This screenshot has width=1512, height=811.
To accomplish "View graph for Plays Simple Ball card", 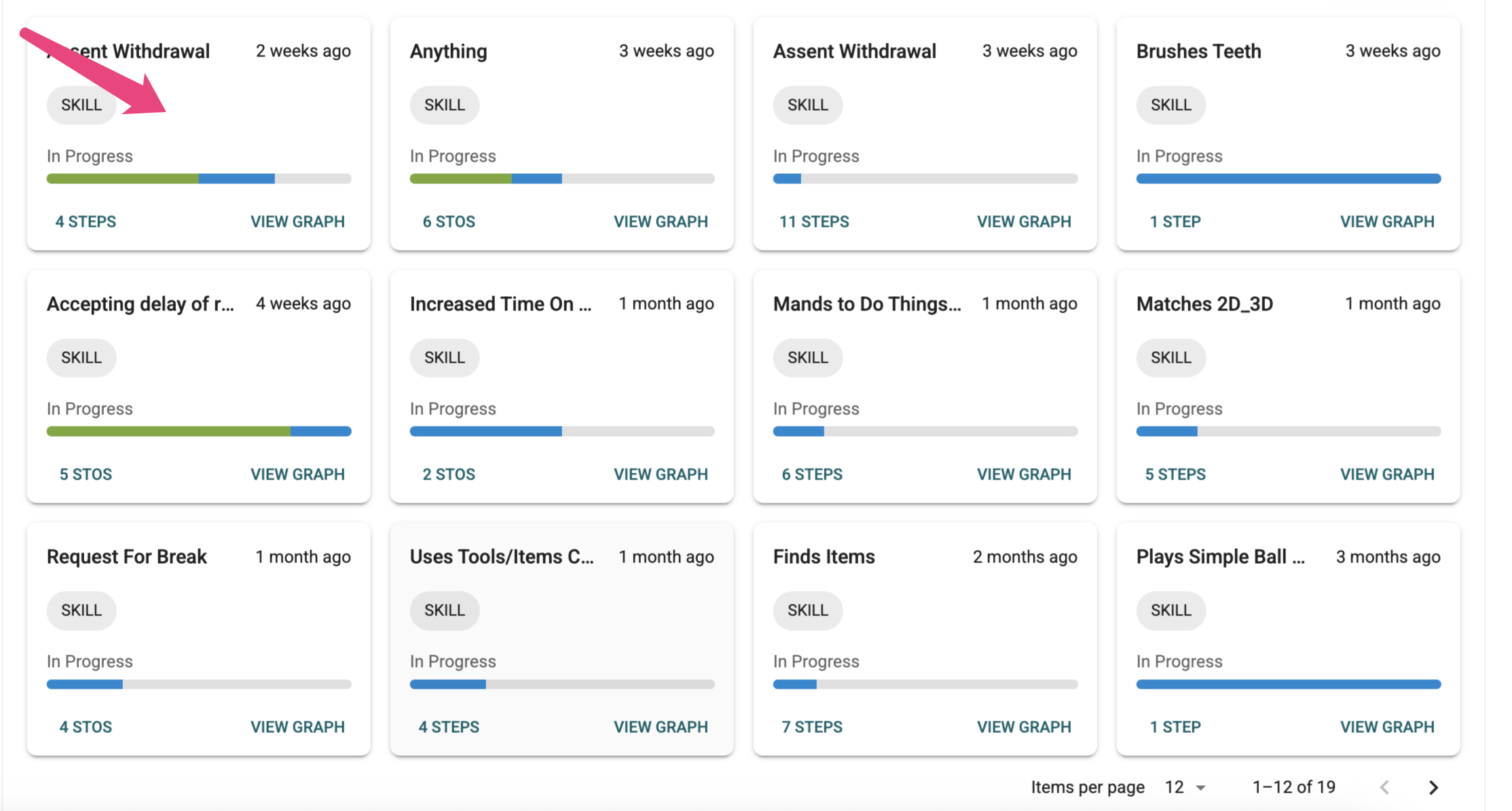I will click(x=1387, y=727).
